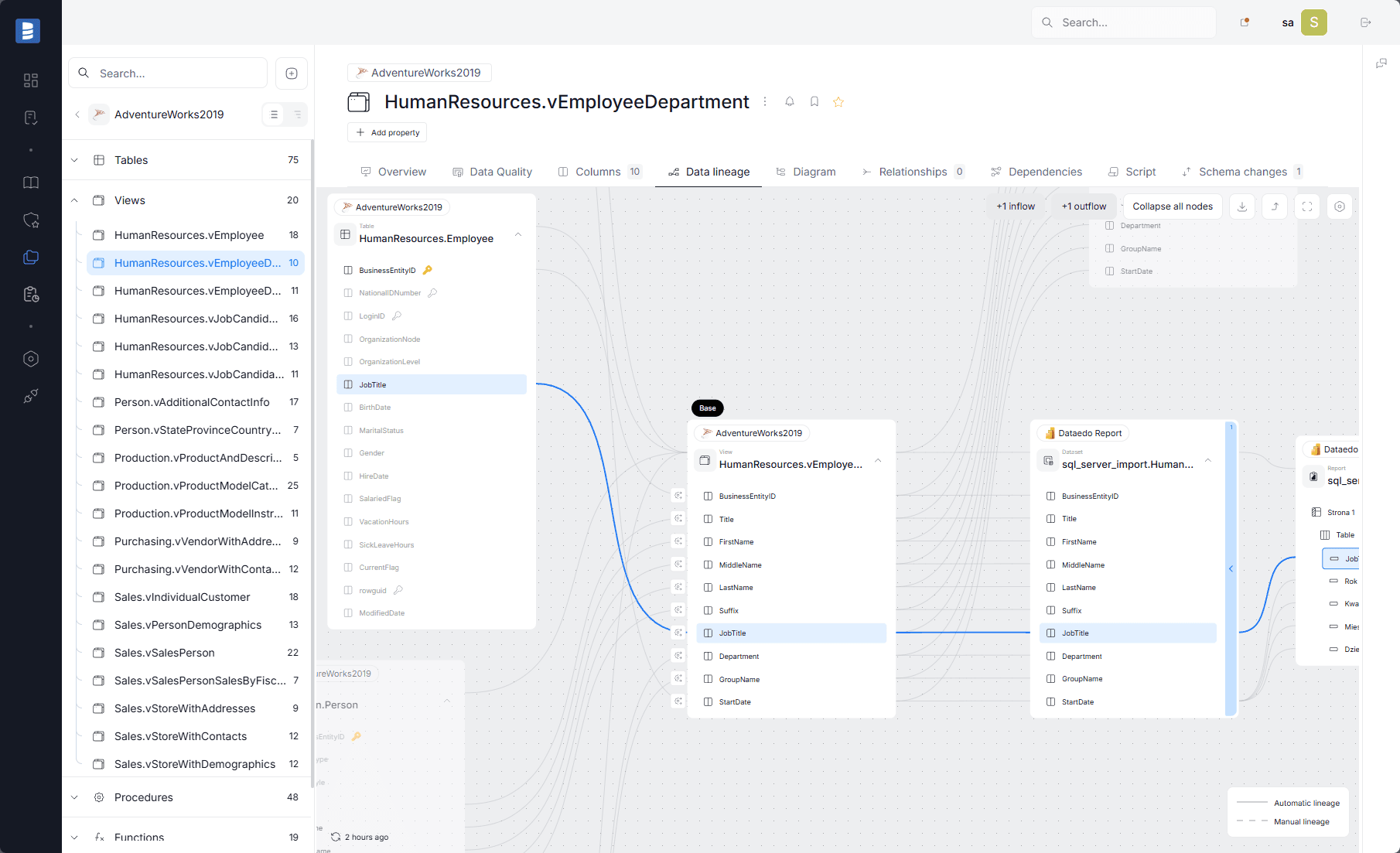Open the Schema changes tab
1400x853 pixels.
1242,172
